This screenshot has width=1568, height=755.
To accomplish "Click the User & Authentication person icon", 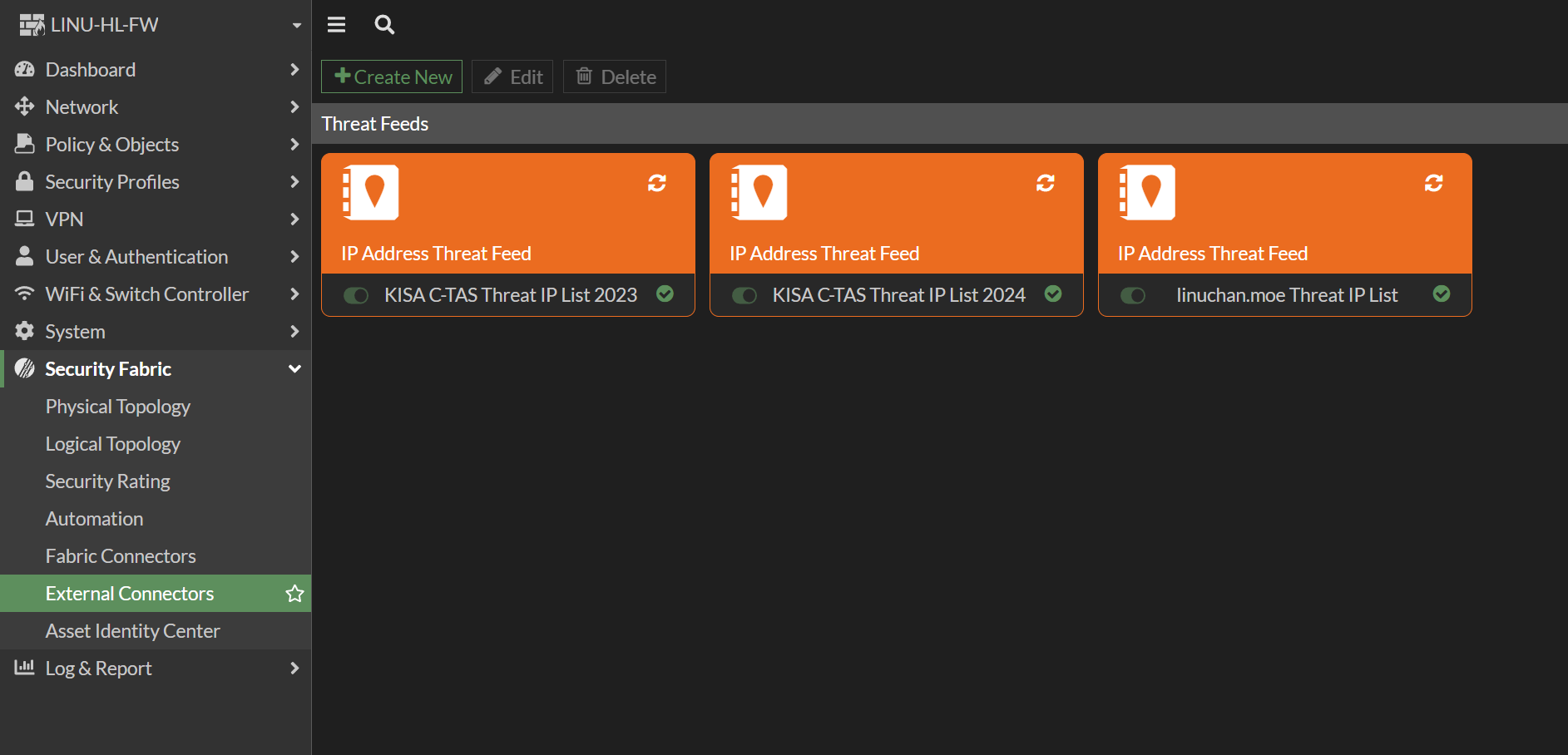I will (25, 256).
